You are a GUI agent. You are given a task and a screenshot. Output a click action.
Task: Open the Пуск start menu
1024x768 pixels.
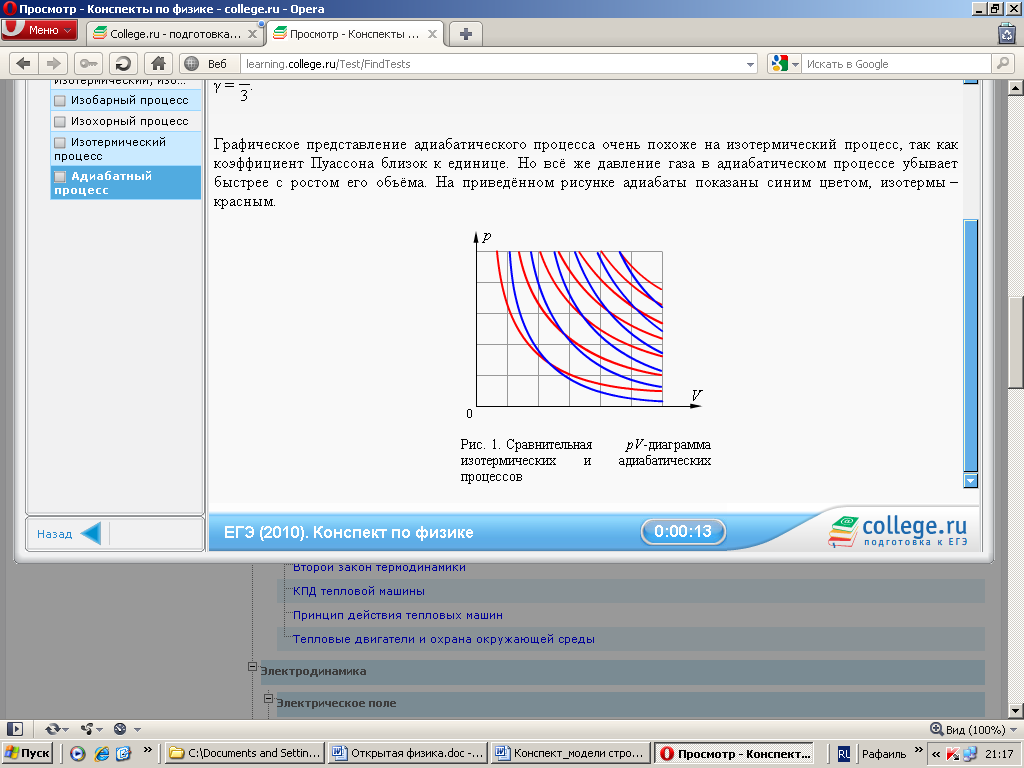click(27, 753)
